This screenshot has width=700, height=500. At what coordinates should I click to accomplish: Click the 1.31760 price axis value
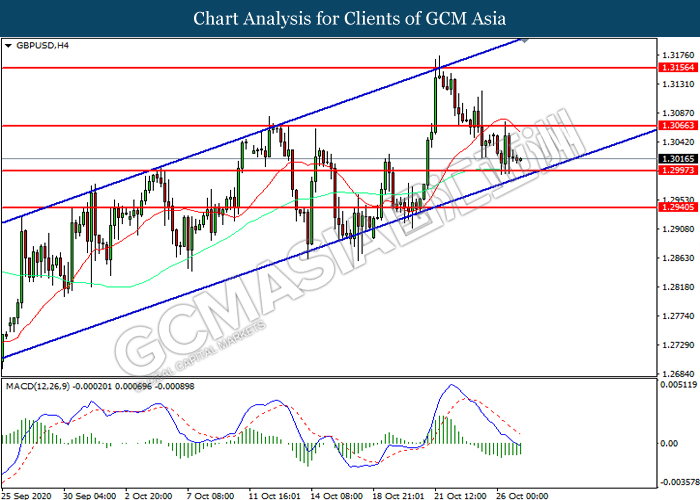tap(679, 55)
